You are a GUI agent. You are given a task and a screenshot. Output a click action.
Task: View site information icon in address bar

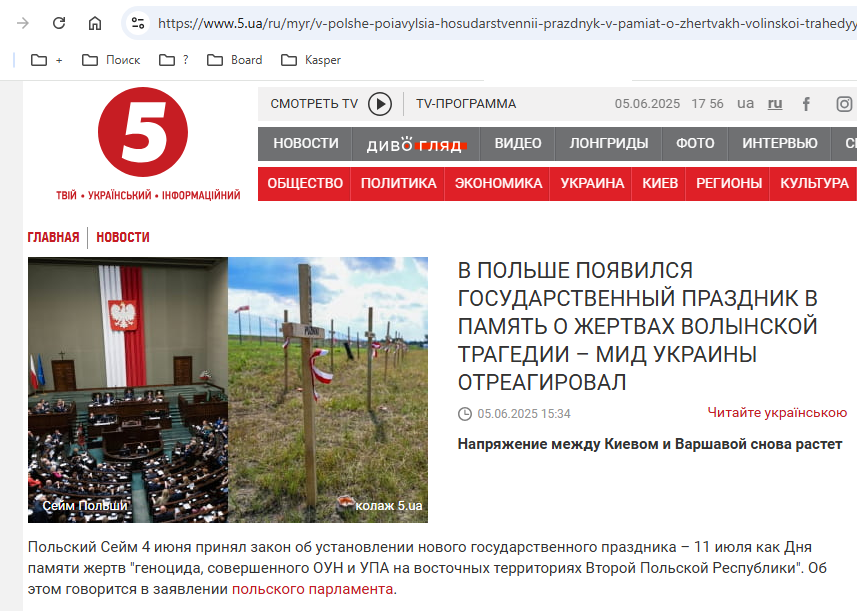pyautogui.click(x=138, y=23)
